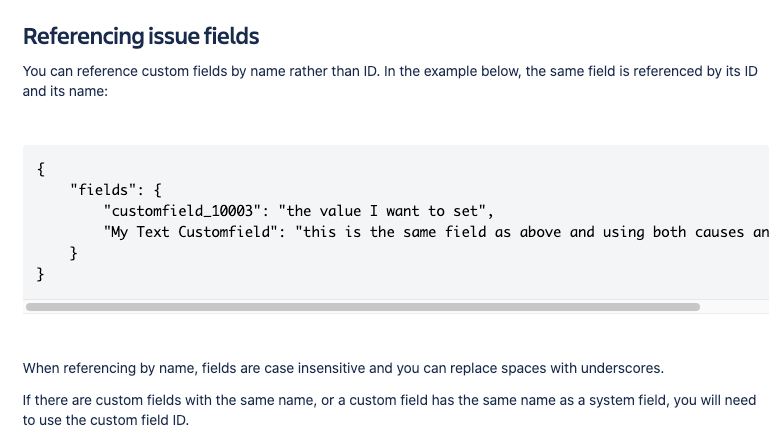Click the "customfield_10003" key in the code
The width and height of the screenshot is (781, 445).
pos(182,211)
